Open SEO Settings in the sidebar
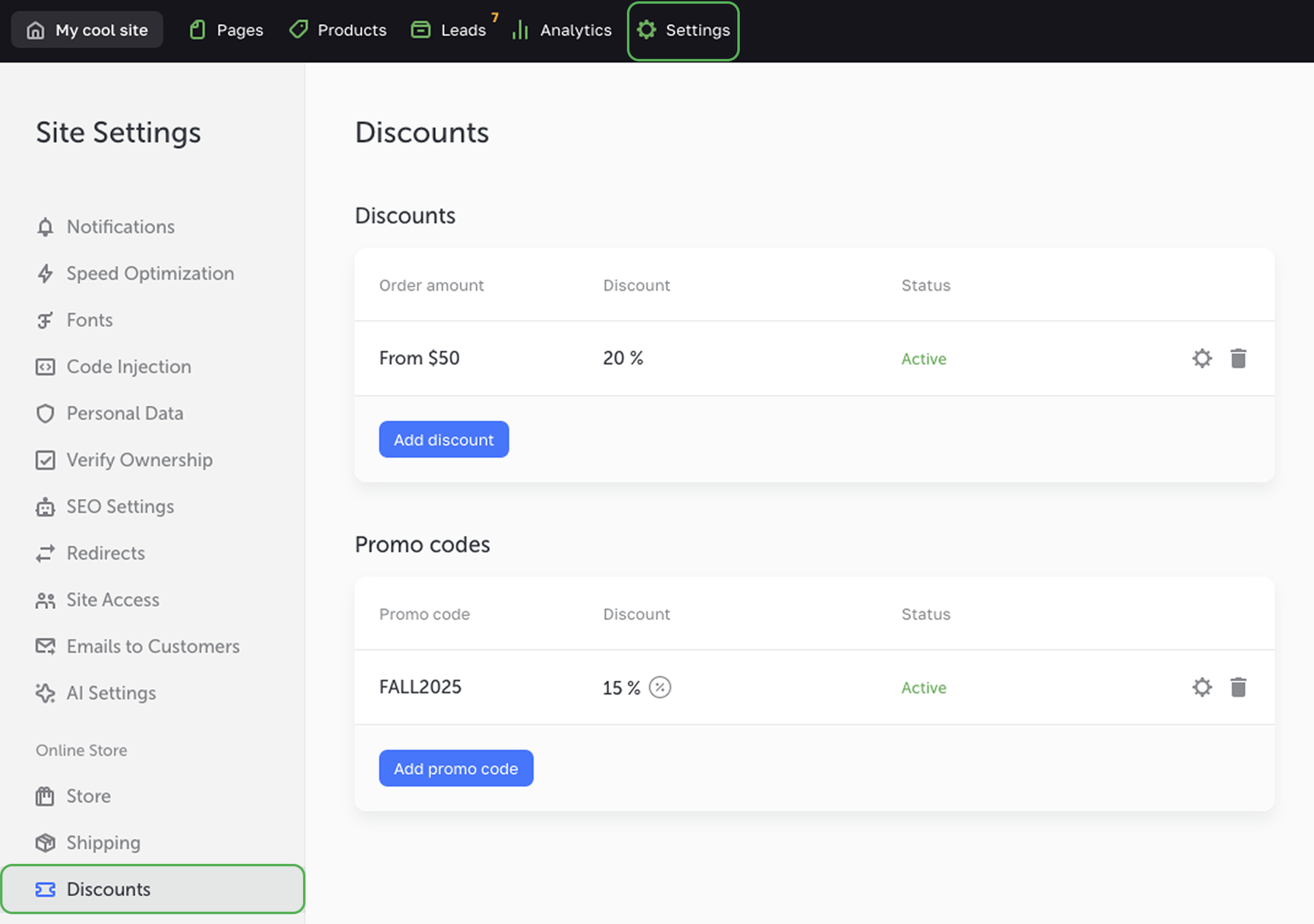Image resolution: width=1314 pixels, height=924 pixels. point(120,506)
